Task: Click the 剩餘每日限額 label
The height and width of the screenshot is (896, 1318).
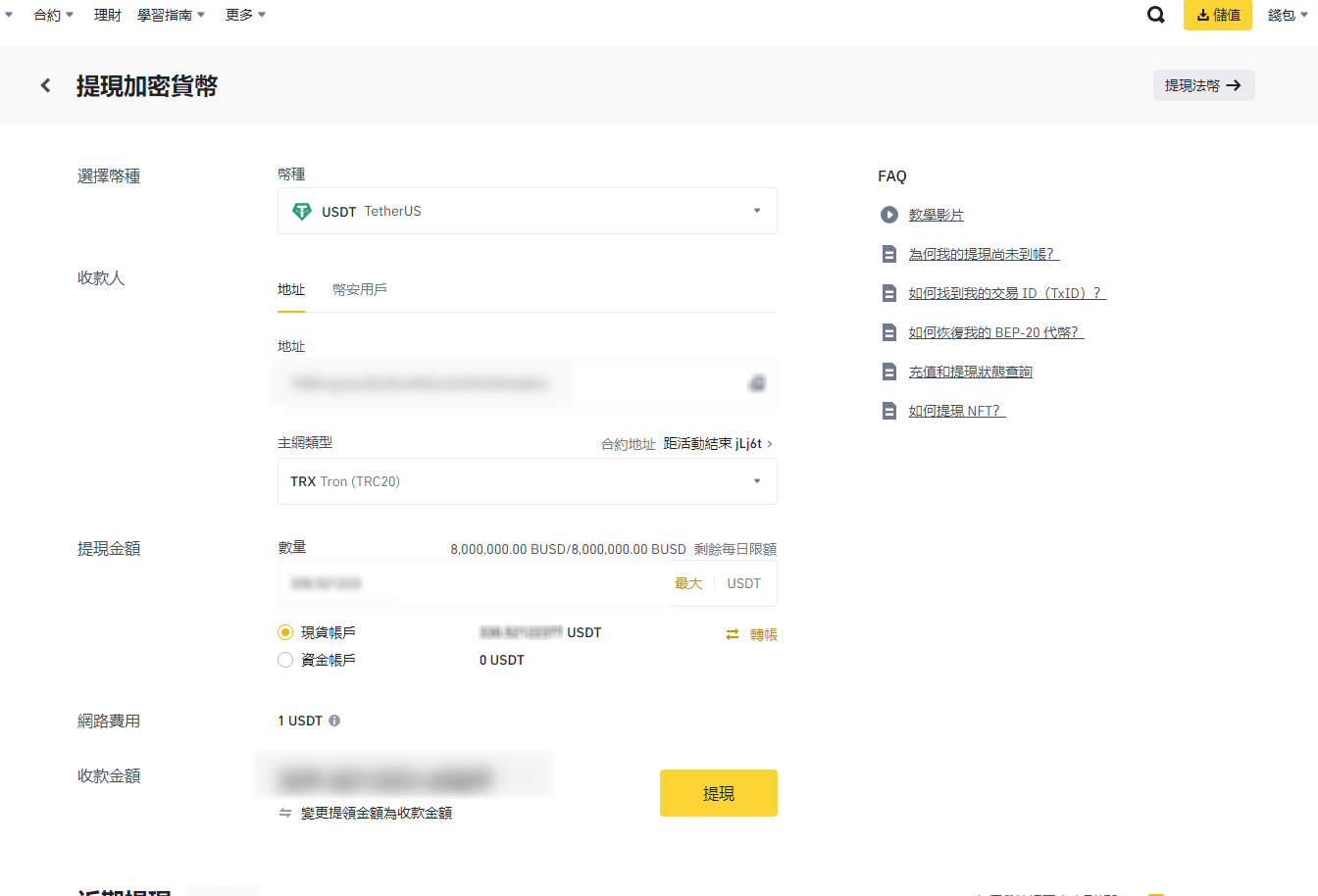Action: tap(735, 549)
